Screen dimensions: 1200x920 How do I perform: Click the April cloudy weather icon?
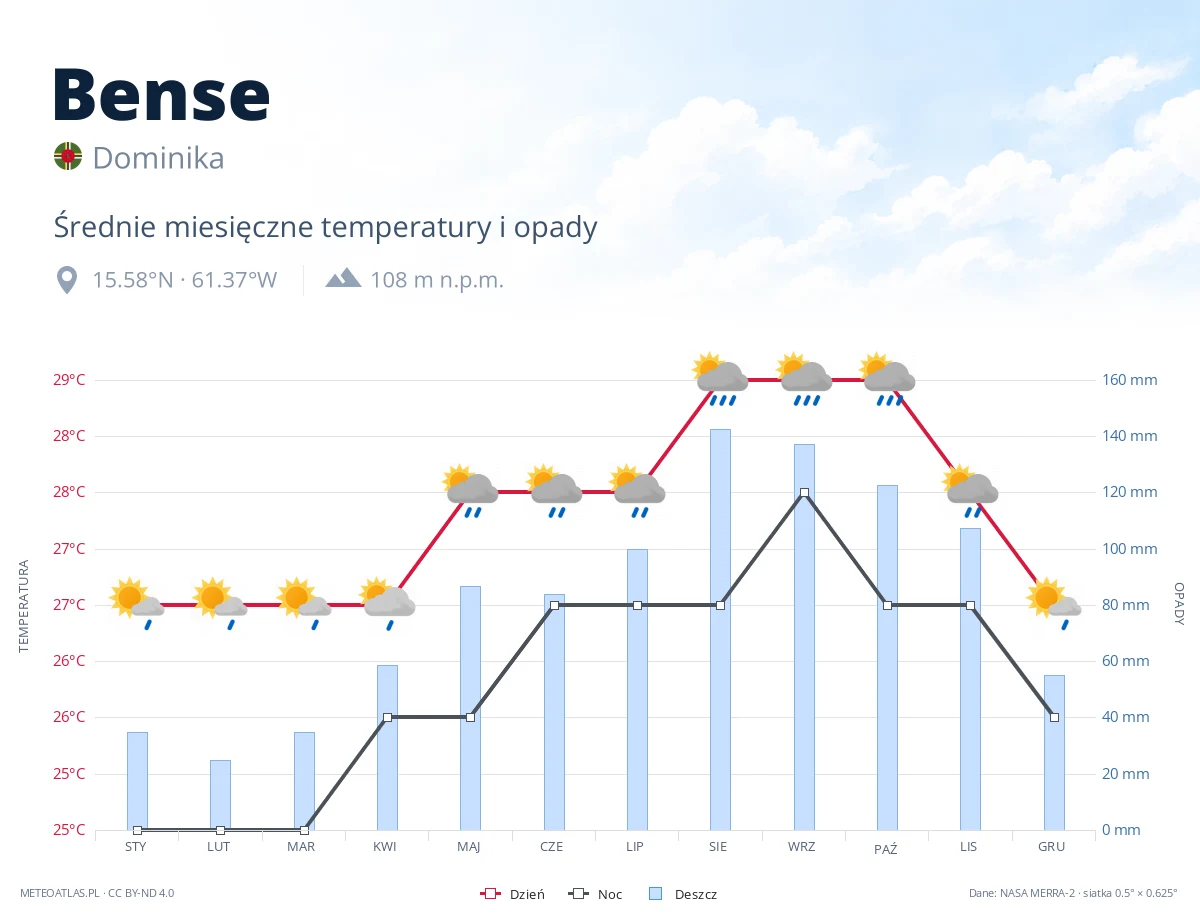[387, 603]
